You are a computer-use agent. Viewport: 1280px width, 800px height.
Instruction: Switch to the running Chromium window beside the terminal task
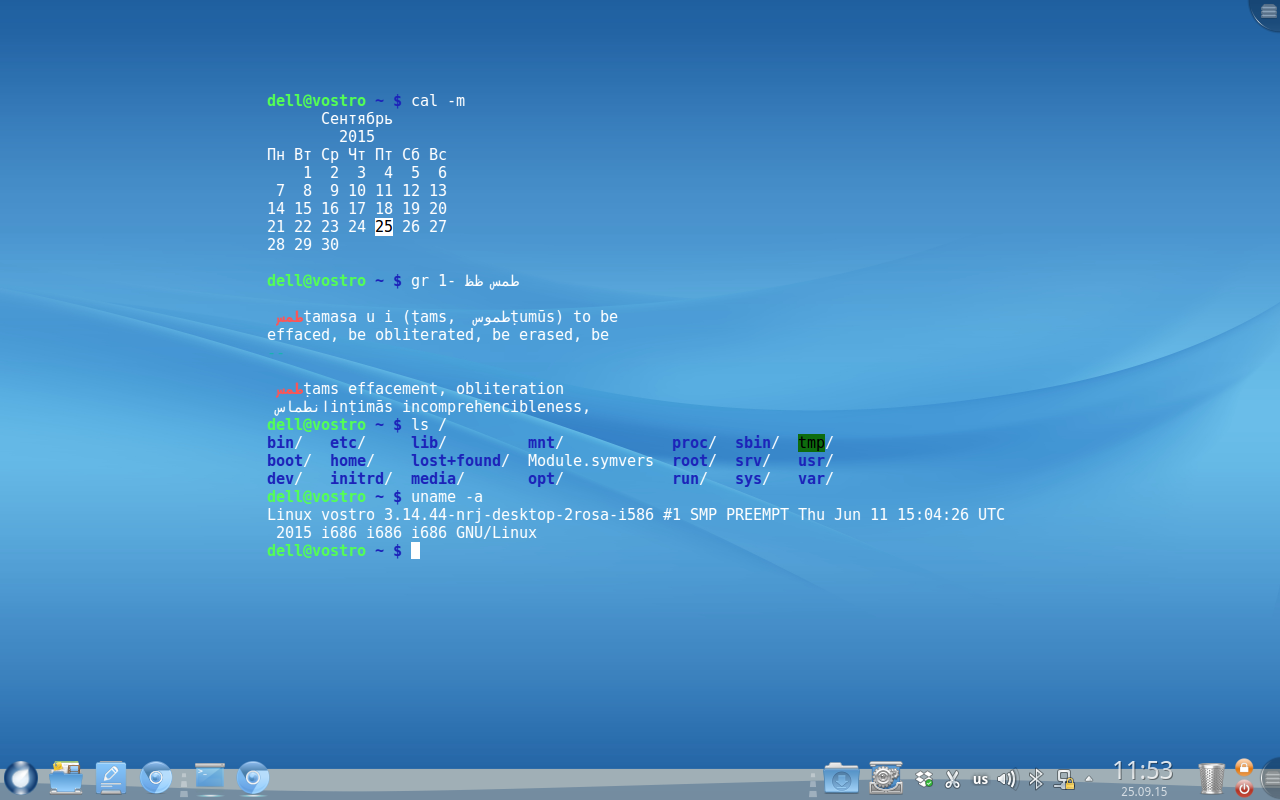pos(252,777)
